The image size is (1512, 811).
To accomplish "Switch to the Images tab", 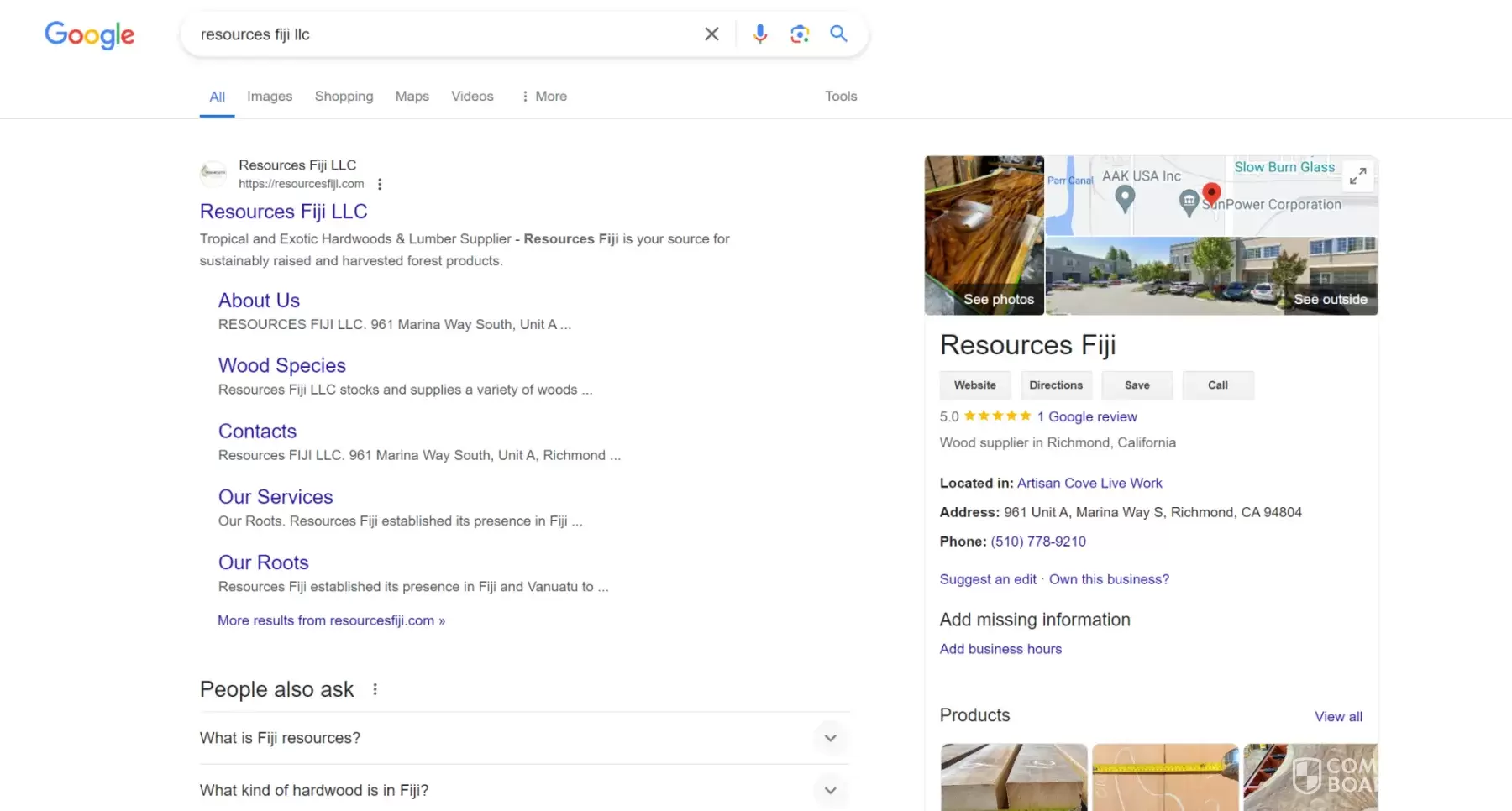I will [x=270, y=97].
